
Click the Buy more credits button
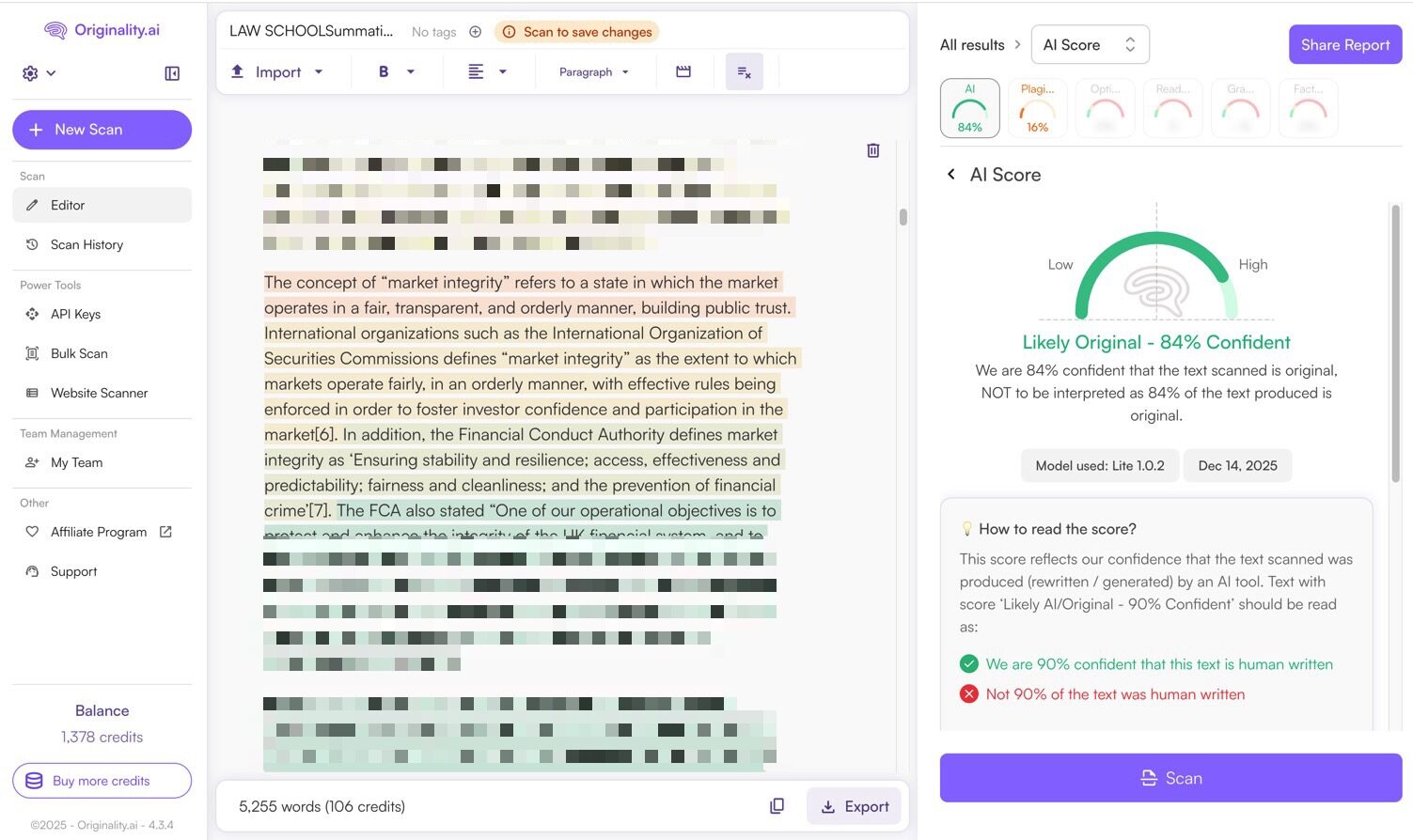coord(102,781)
